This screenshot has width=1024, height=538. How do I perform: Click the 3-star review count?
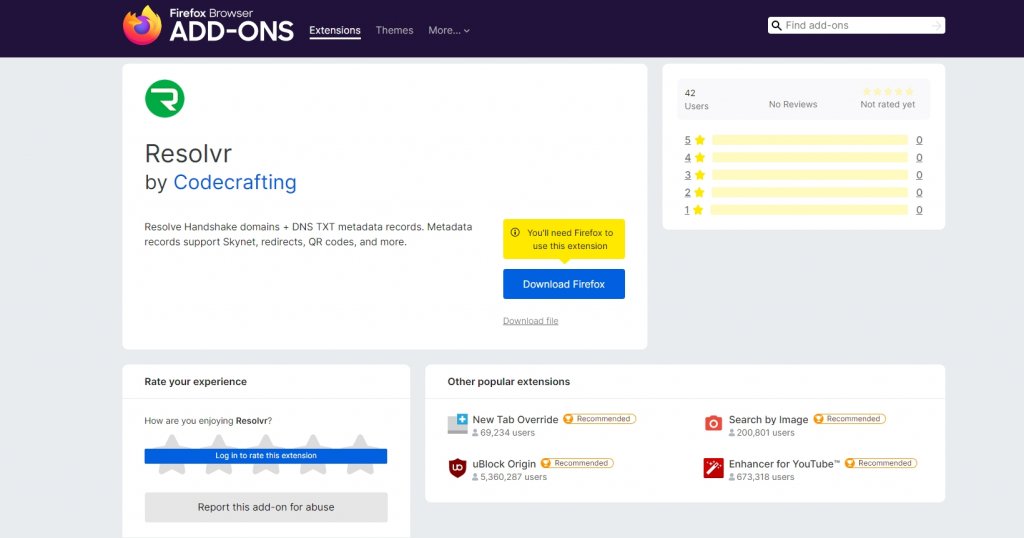919,175
